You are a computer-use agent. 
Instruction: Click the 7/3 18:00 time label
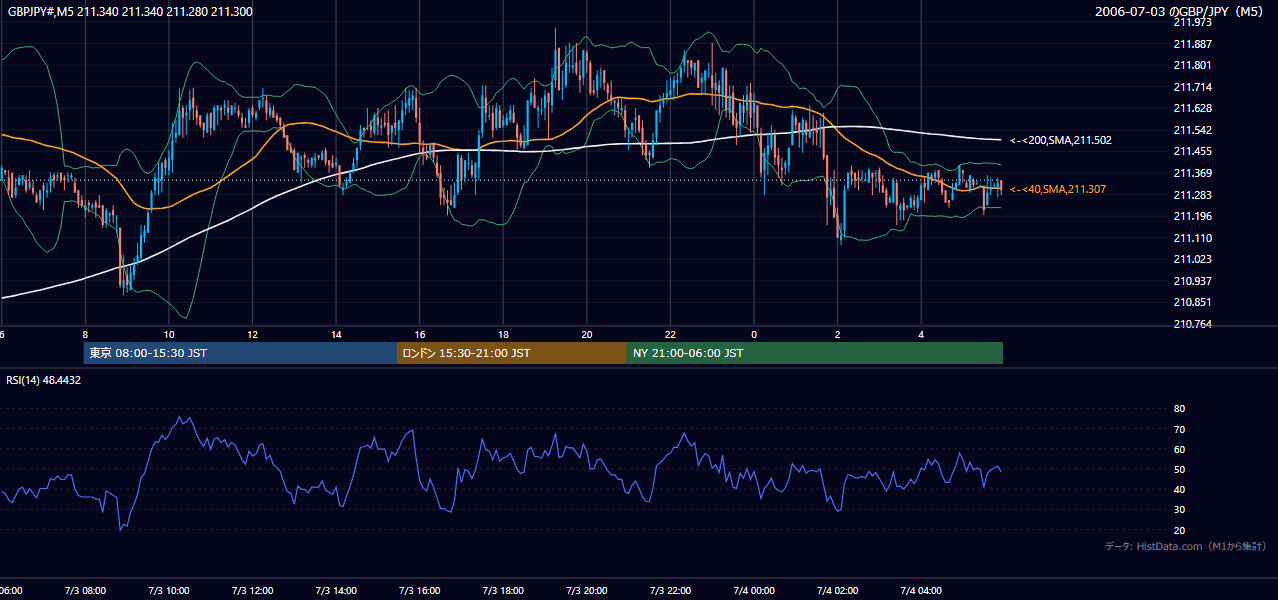503,591
